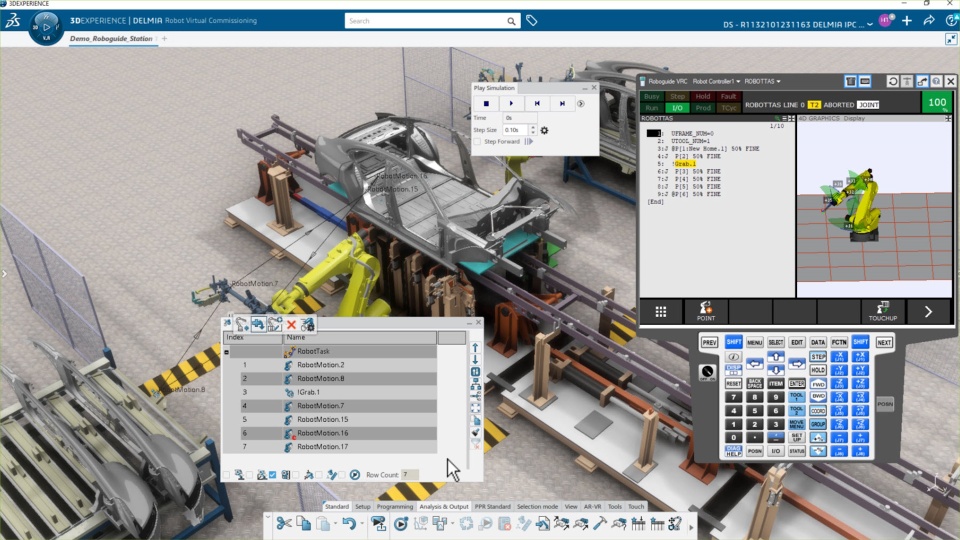Switch to the Analysis & Output tab
960x540 pixels.
(x=444, y=506)
